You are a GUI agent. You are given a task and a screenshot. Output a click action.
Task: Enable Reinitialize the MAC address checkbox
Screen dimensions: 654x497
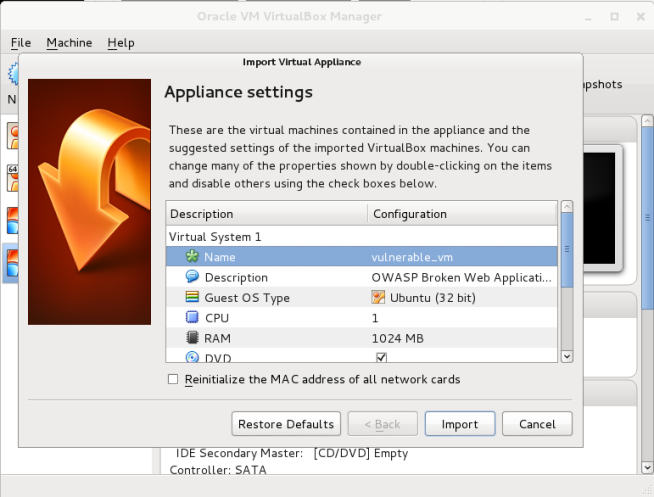click(173, 380)
